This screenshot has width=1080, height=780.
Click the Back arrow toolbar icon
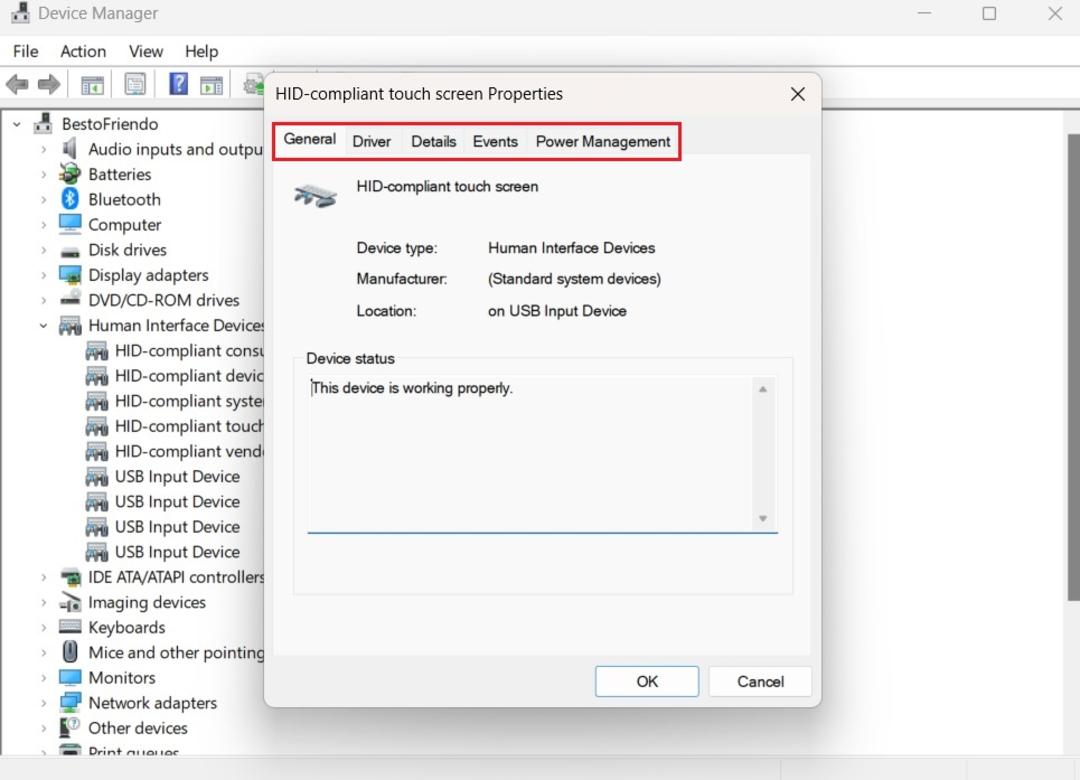[x=17, y=85]
